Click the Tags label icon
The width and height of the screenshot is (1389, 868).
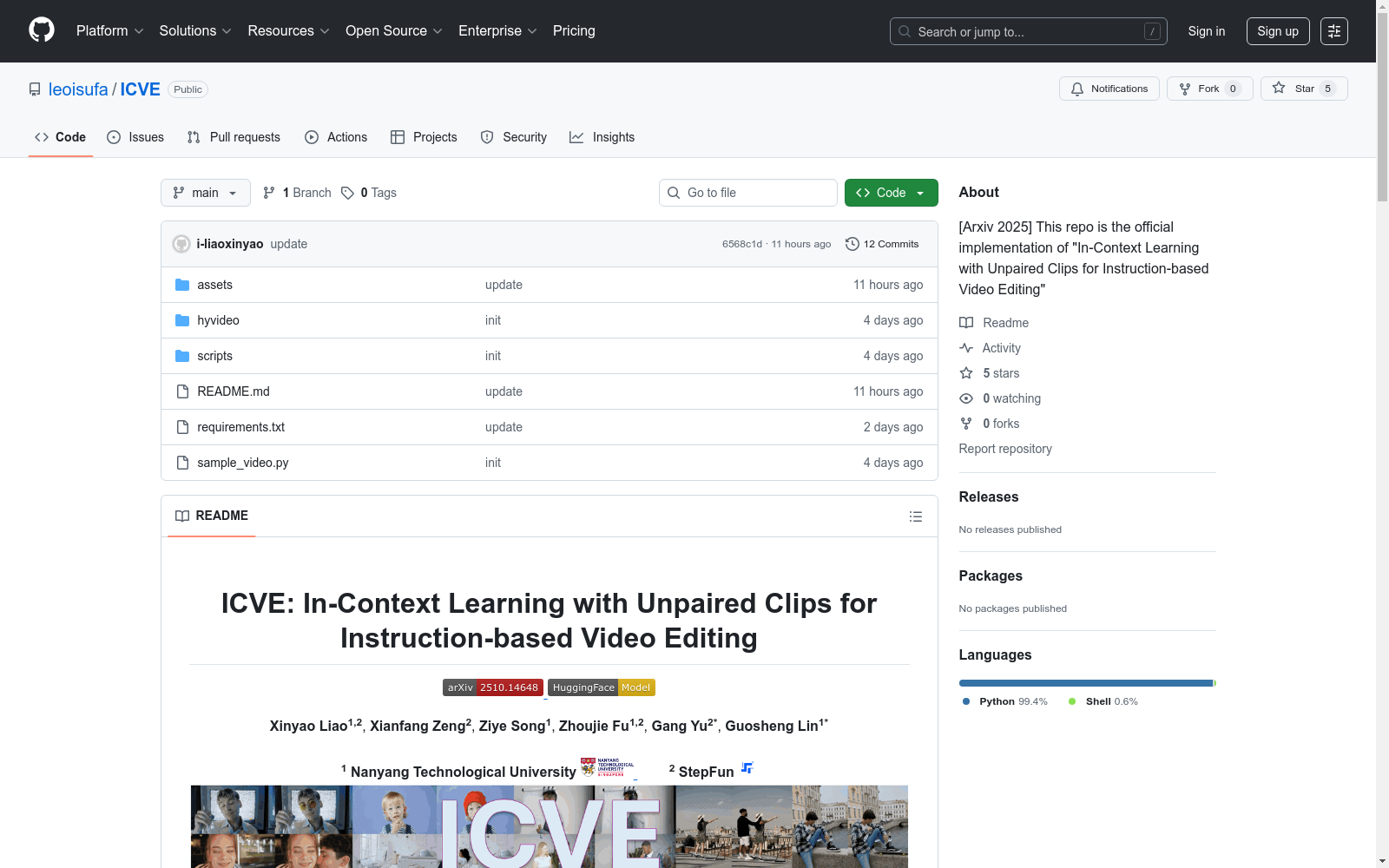pos(347,193)
